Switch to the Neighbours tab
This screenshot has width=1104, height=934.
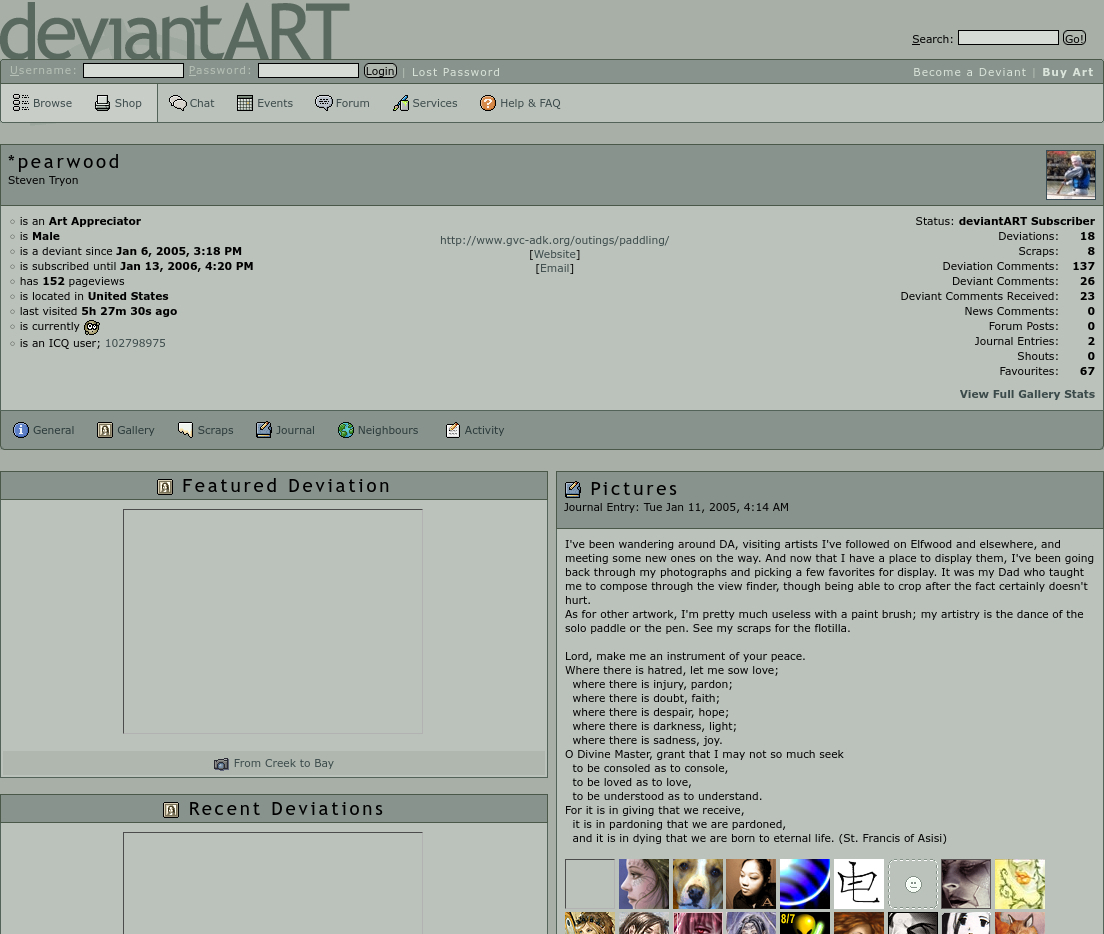pos(388,430)
